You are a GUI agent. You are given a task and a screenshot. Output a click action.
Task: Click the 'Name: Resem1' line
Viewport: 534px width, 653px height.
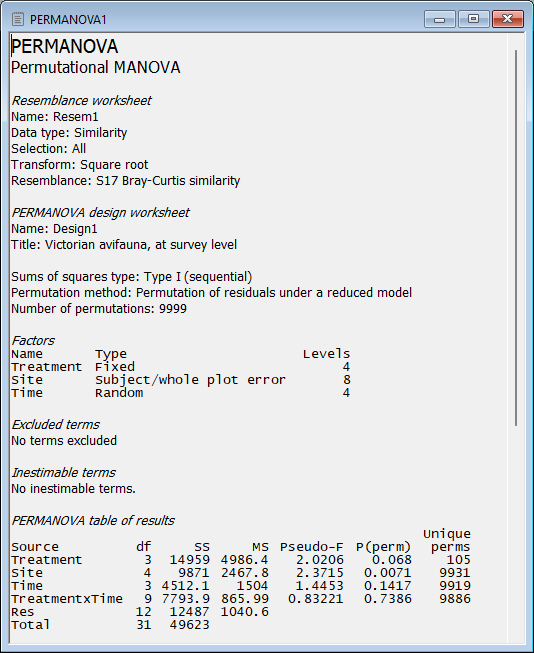(x=55, y=117)
